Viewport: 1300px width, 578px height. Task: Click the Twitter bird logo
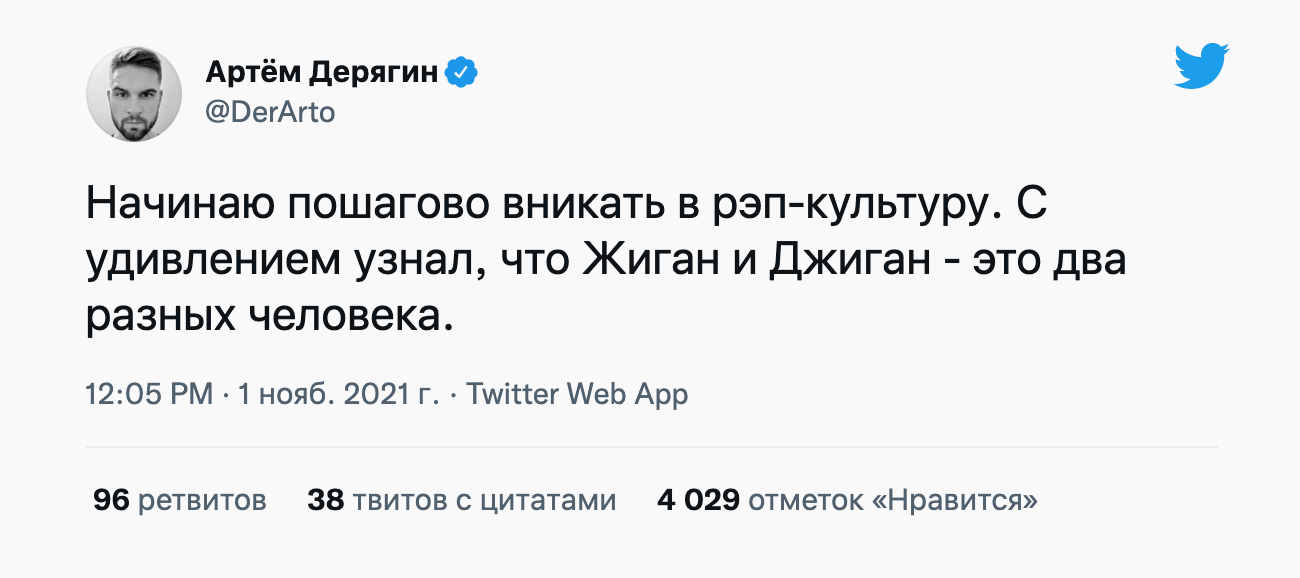(x=1201, y=66)
